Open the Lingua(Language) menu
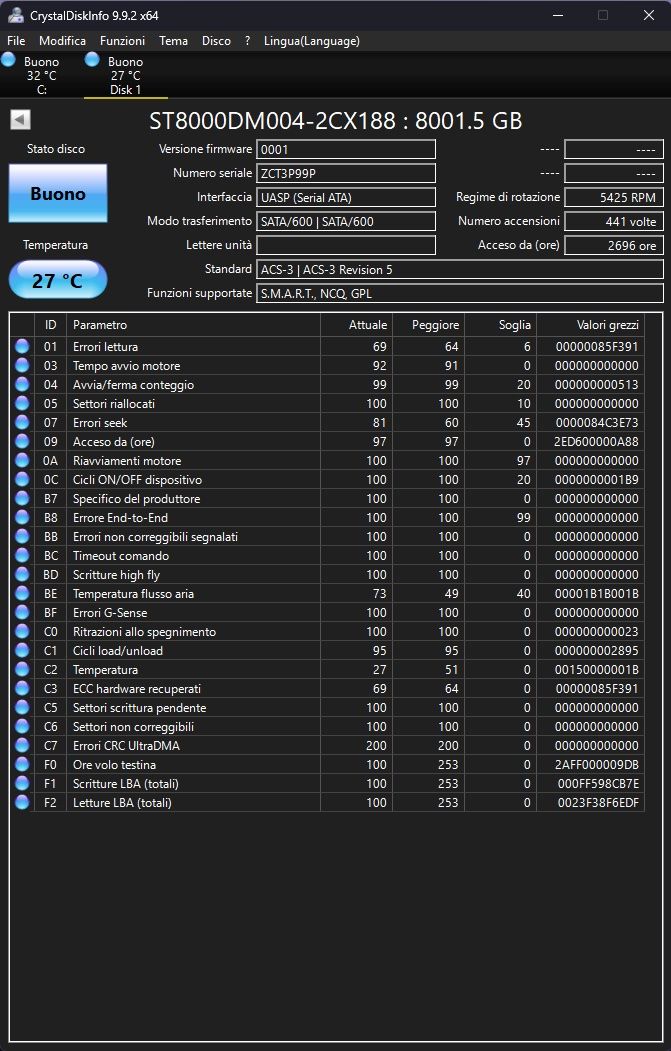671x1051 pixels. tap(312, 41)
